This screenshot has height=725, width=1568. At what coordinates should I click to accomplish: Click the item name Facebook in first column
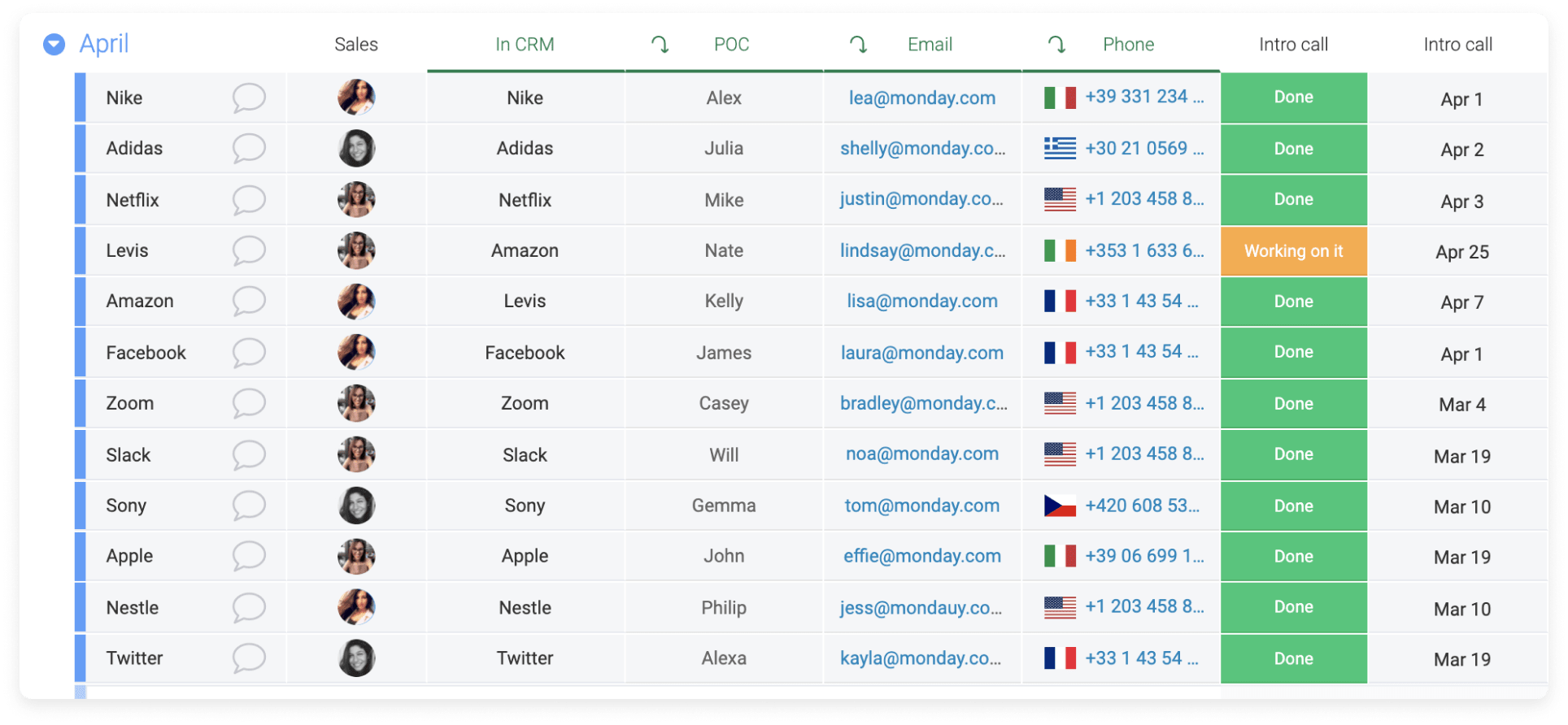tap(146, 354)
